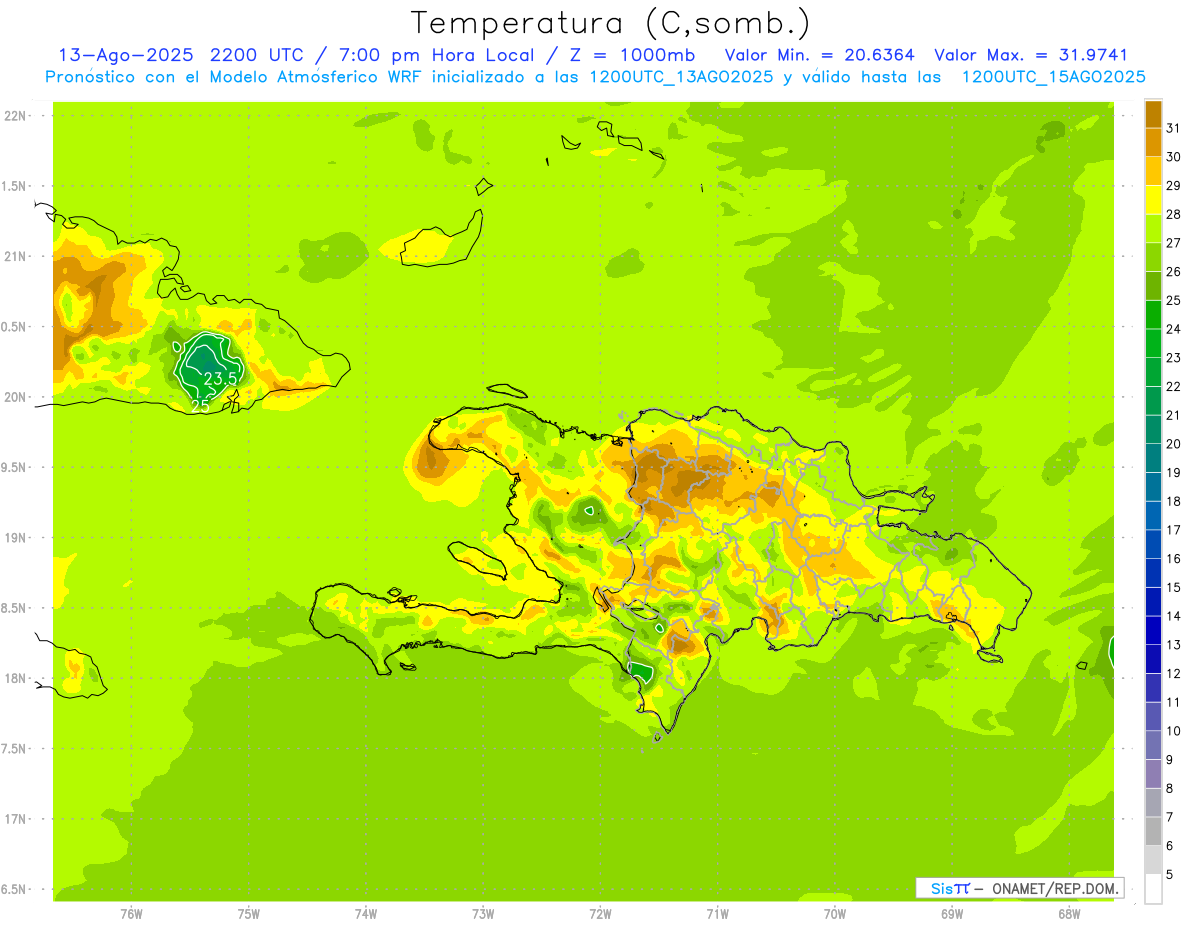
Task: Click the "20N" latitude axis label
Action: [15, 397]
